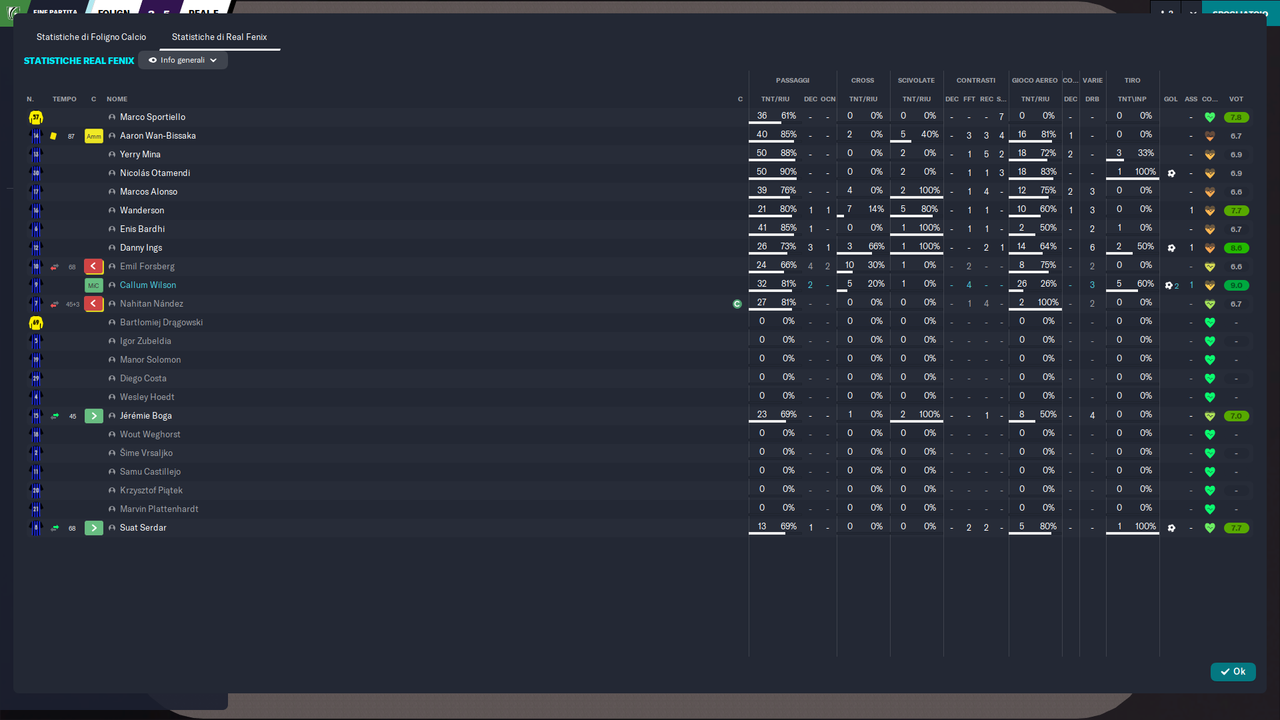Click Marco Sportiello's 7.8 rating badge
1280x720 pixels.
click(x=1236, y=117)
